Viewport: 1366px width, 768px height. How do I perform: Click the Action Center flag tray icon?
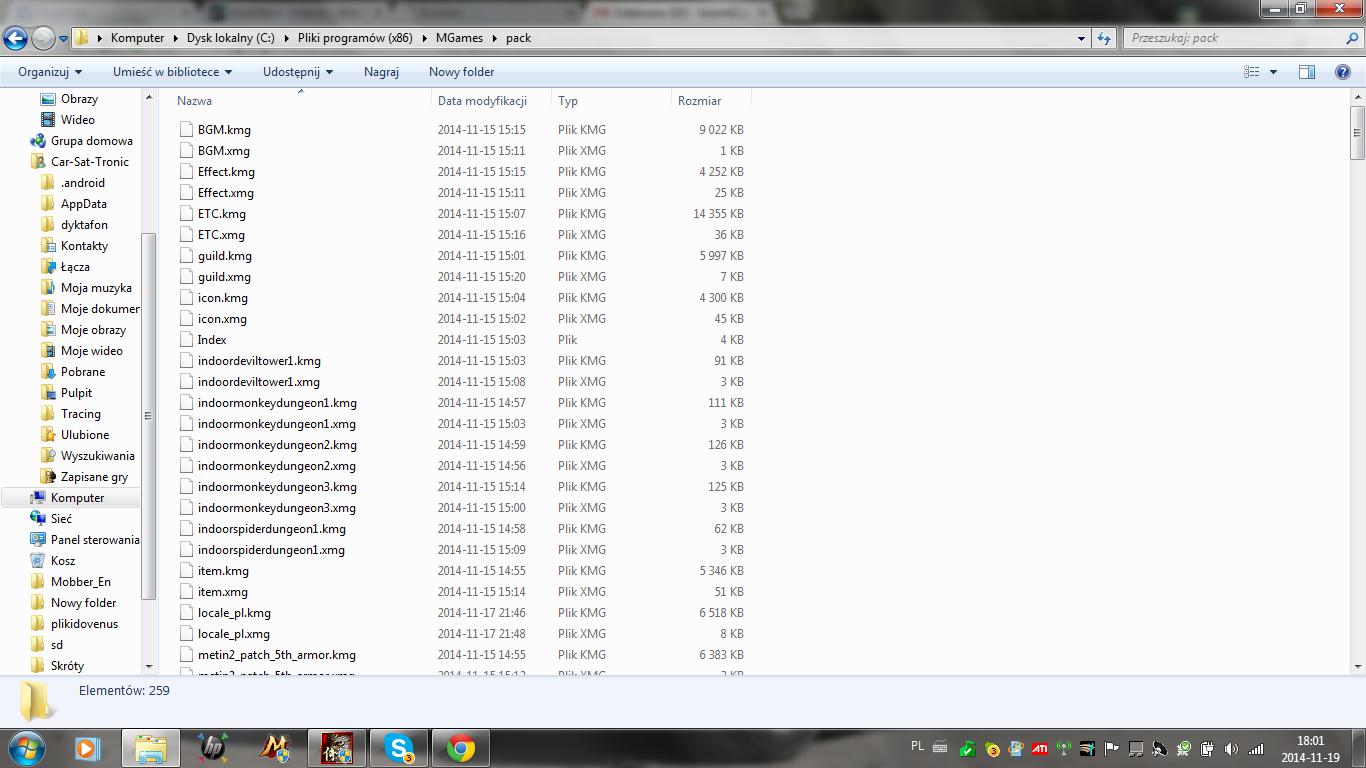tap(1111, 748)
